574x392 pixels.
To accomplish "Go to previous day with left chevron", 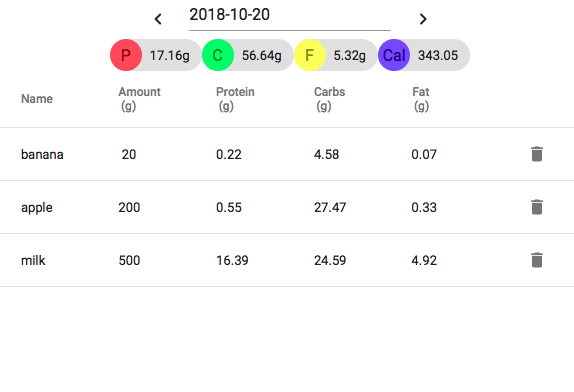I will (158, 19).
